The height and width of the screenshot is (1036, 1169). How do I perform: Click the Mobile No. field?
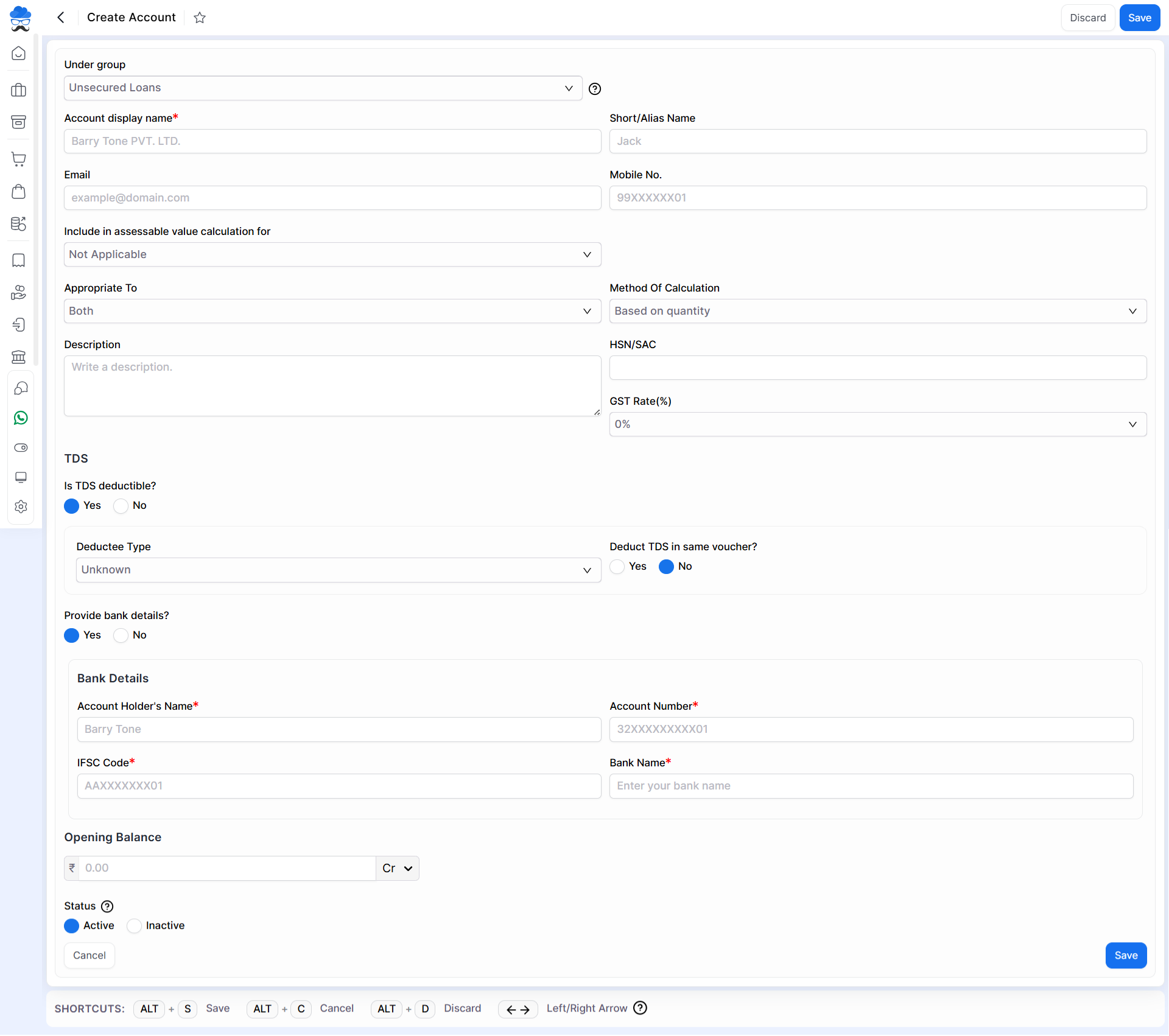878,198
